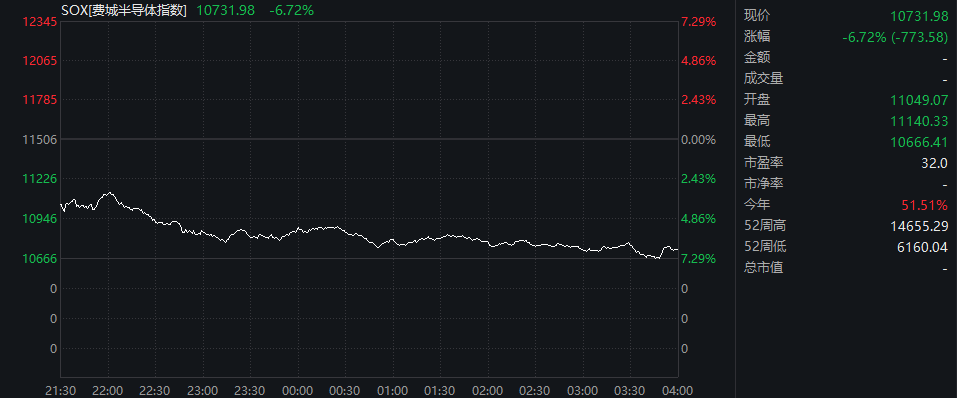
Task: Click the 现价 label in quote panel
Action: [x=757, y=16]
